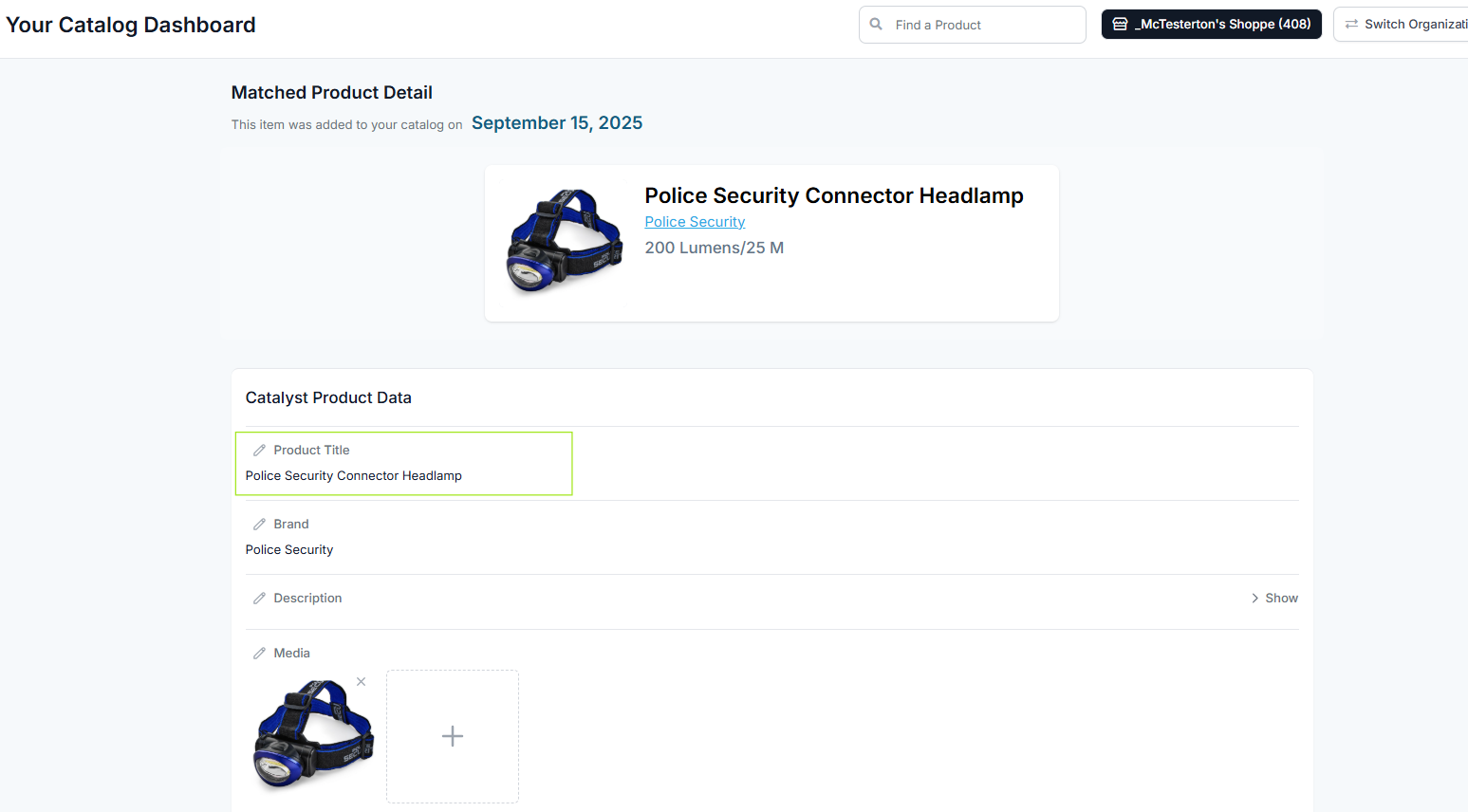Edit Description with pencil icon
The height and width of the screenshot is (812, 1468).
click(259, 599)
